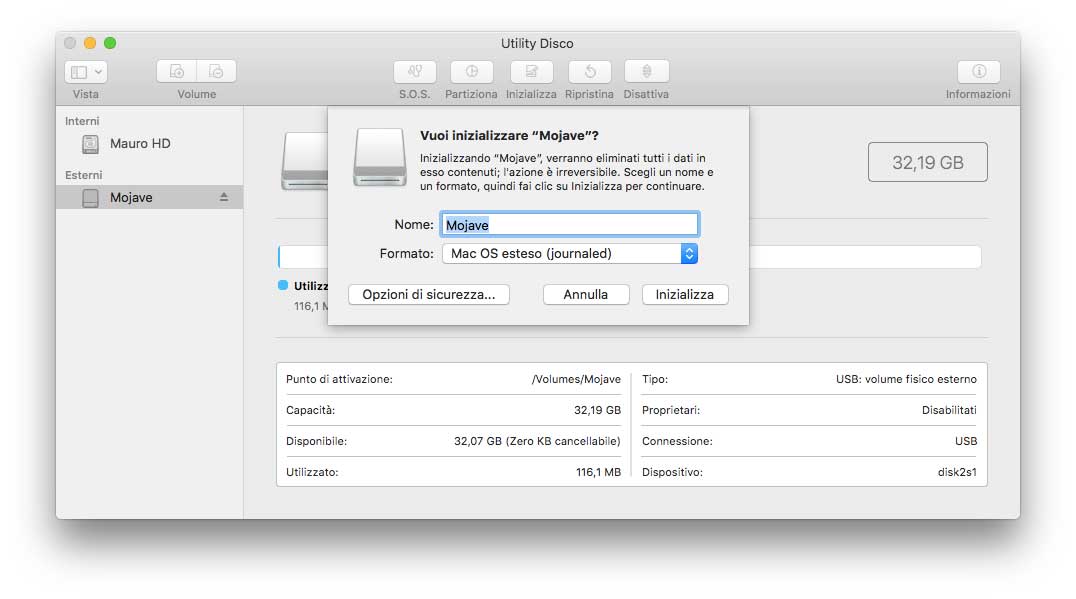Click the Disattiva toolbar icon
This screenshot has width=1076, height=599.
click(x=646, y=71)
